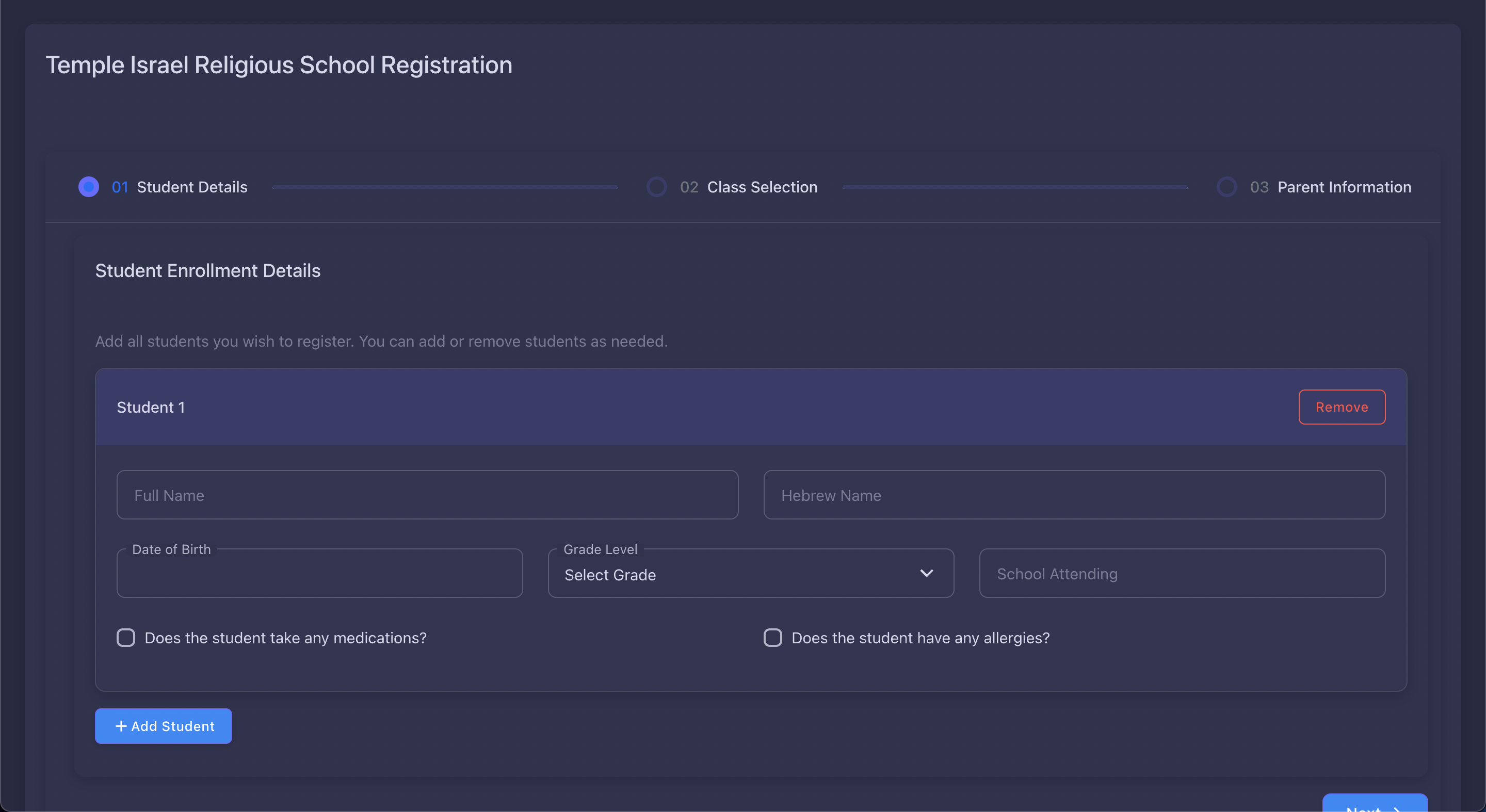Check the medications checkbox
This screenshot has height=812, width=1486.
point(126,638)
